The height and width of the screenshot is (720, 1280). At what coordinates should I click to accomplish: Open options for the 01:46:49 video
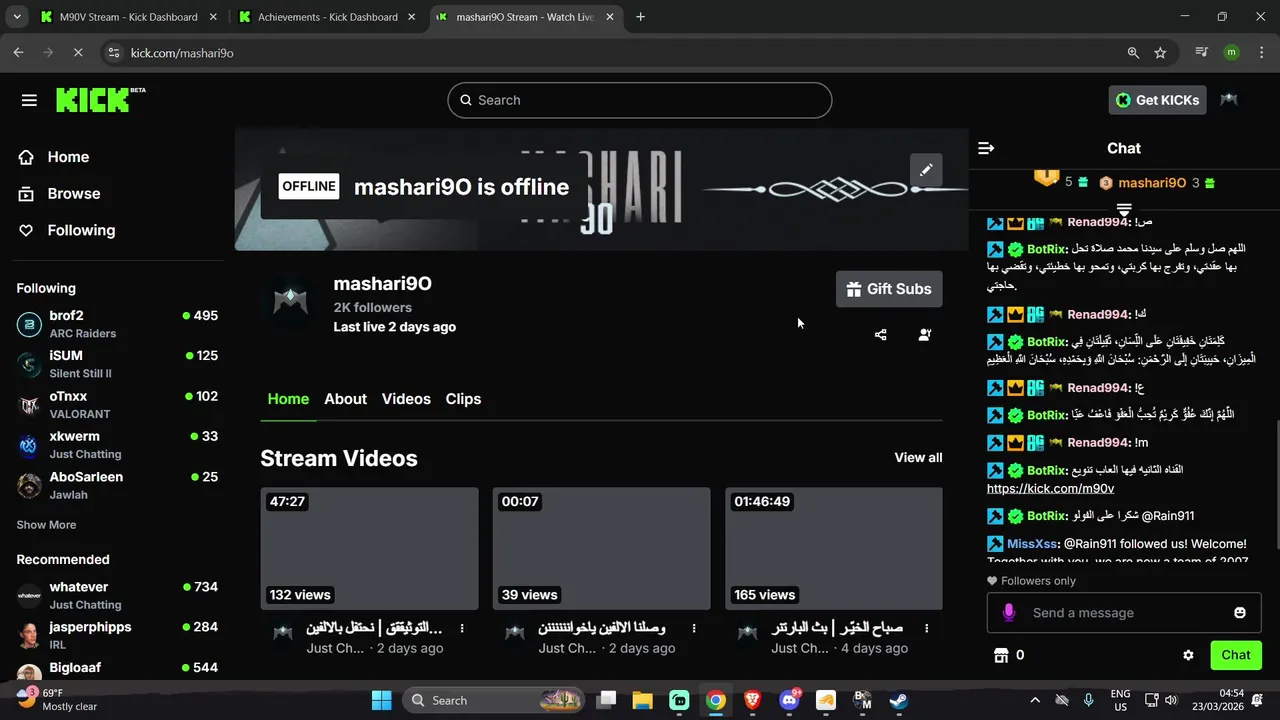[927, 628]
